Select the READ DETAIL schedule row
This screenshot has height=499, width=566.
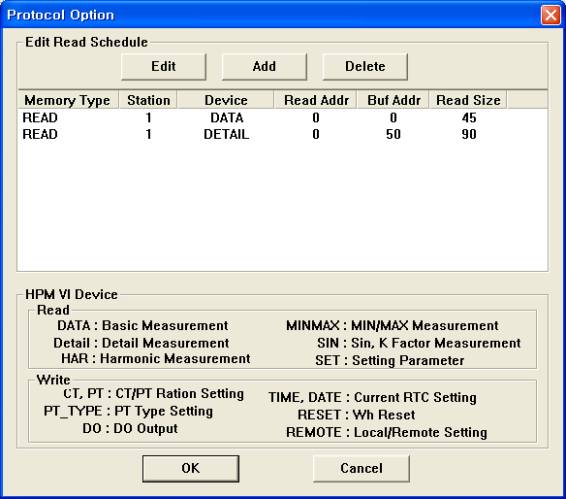282,134
